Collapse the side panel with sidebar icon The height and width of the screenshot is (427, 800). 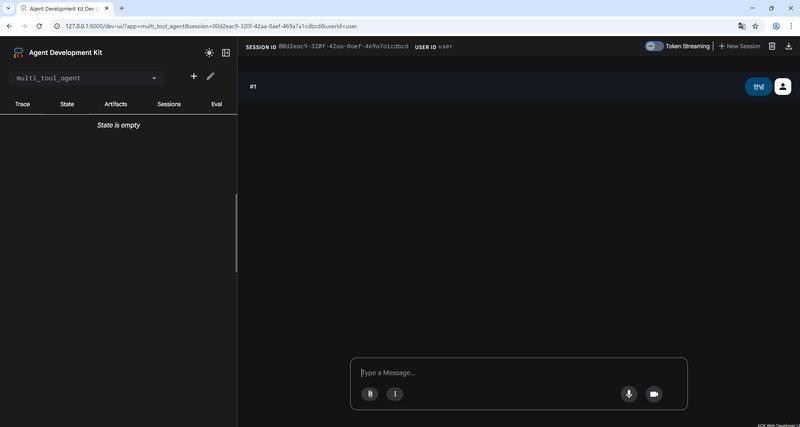[226, 53]
